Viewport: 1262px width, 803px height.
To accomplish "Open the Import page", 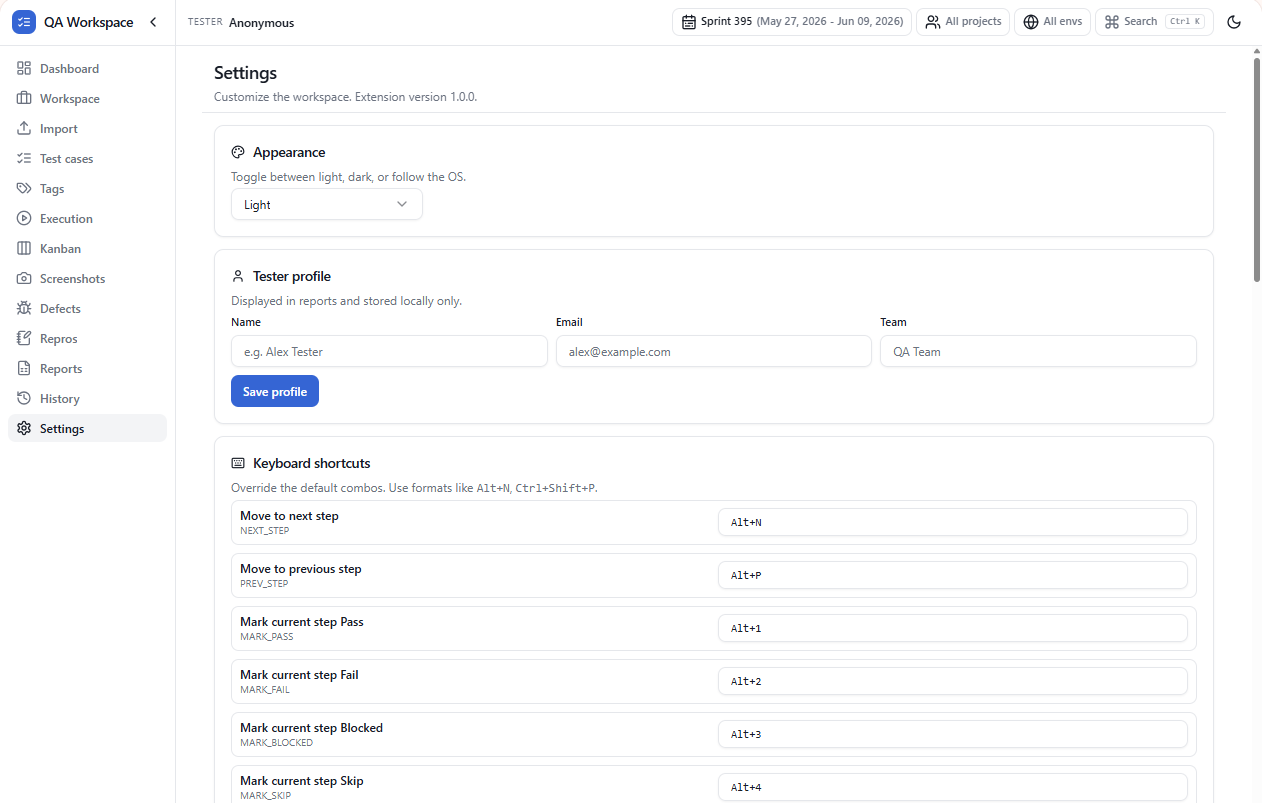I will 87,129.
